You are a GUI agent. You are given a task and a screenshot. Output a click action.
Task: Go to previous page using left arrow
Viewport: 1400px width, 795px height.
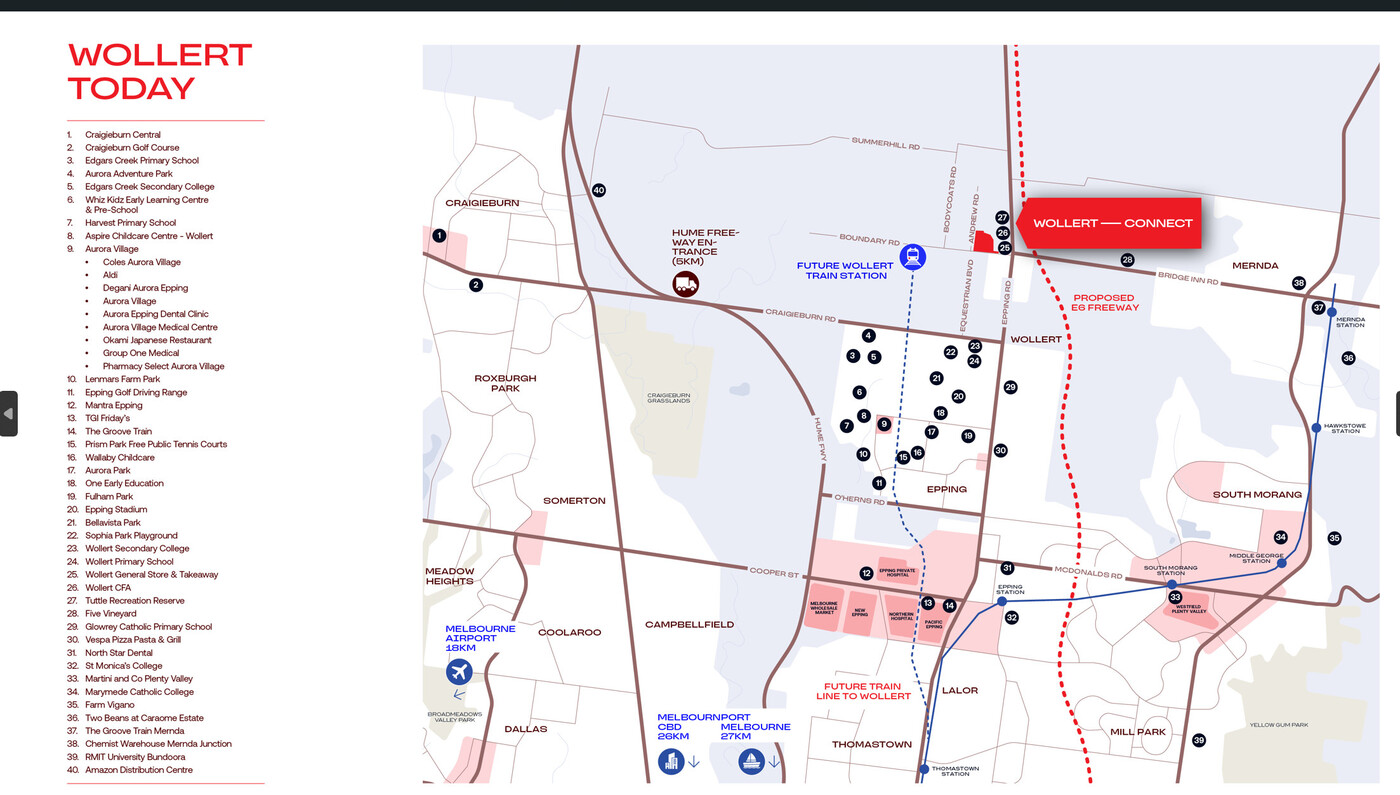tap(8, 413)
